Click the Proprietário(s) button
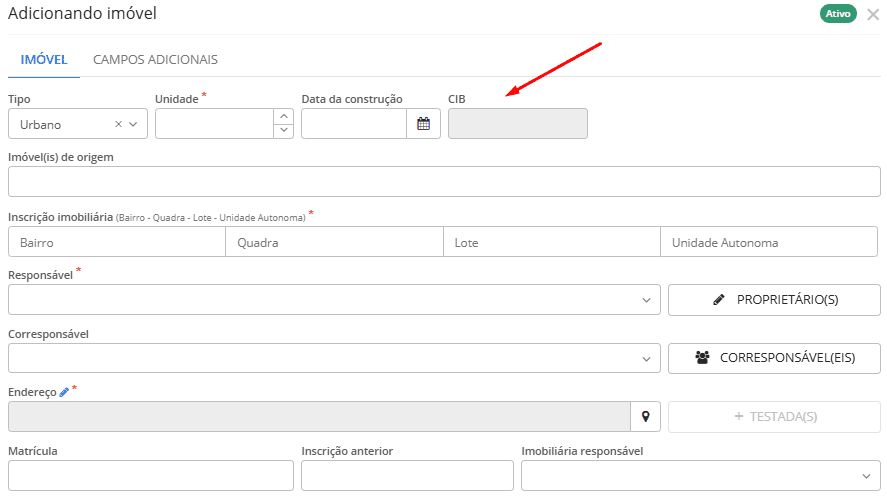Viewport: 887px width, 496px height. click(774, 300)
